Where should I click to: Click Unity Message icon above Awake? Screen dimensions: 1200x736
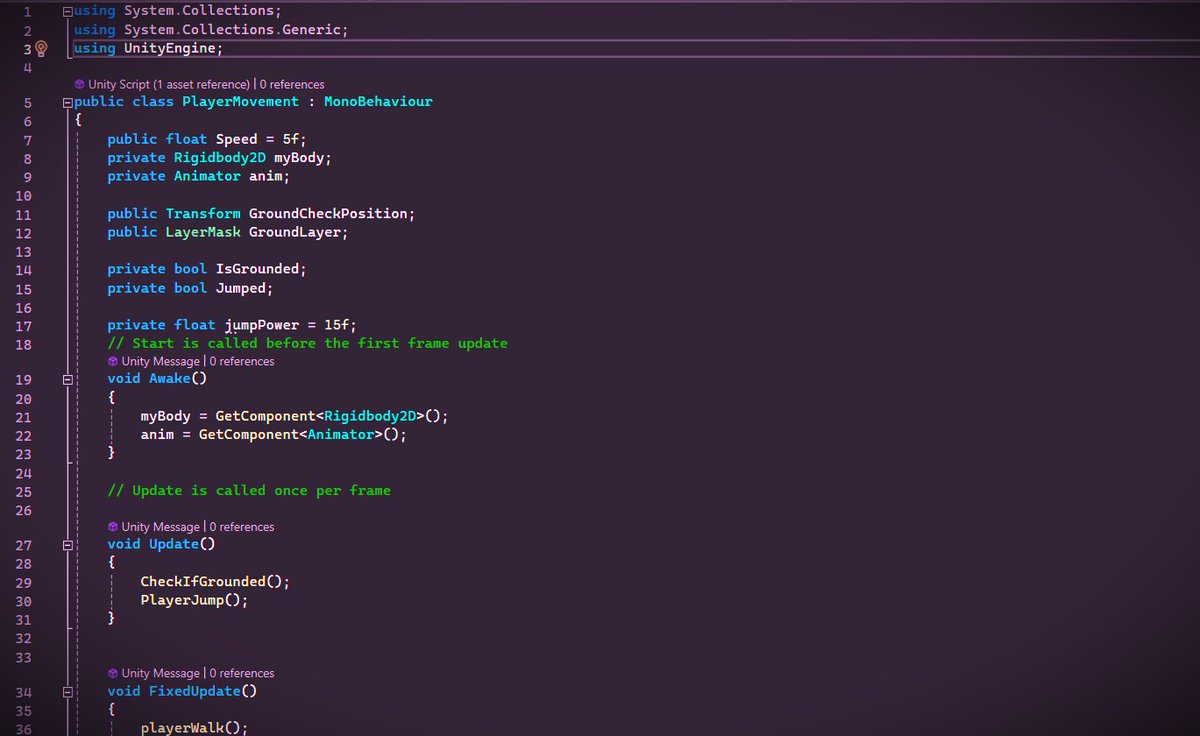113,361
